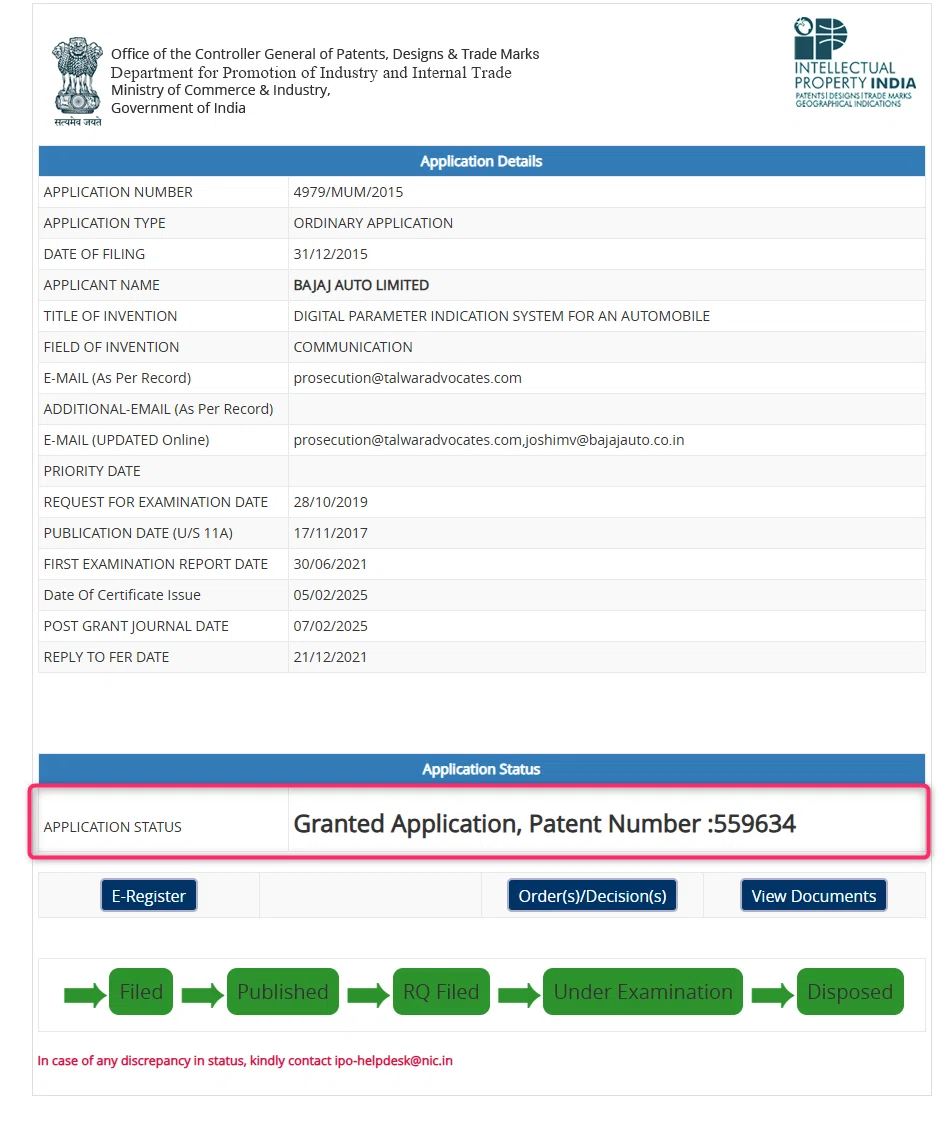The image size is (938, 1121).
Task: Click the PRIORITY DATE label
Action: [x=92, y=471]
